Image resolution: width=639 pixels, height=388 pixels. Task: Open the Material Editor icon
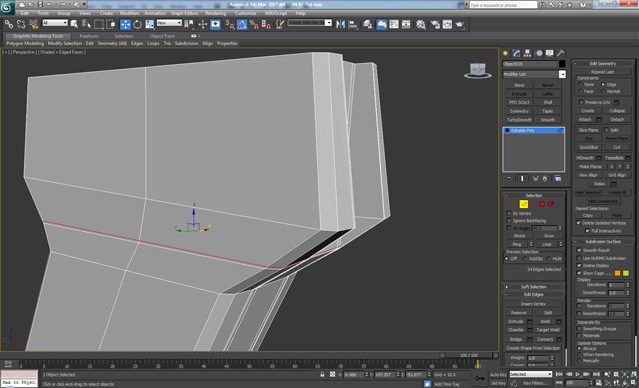click(x=421, y=24)
